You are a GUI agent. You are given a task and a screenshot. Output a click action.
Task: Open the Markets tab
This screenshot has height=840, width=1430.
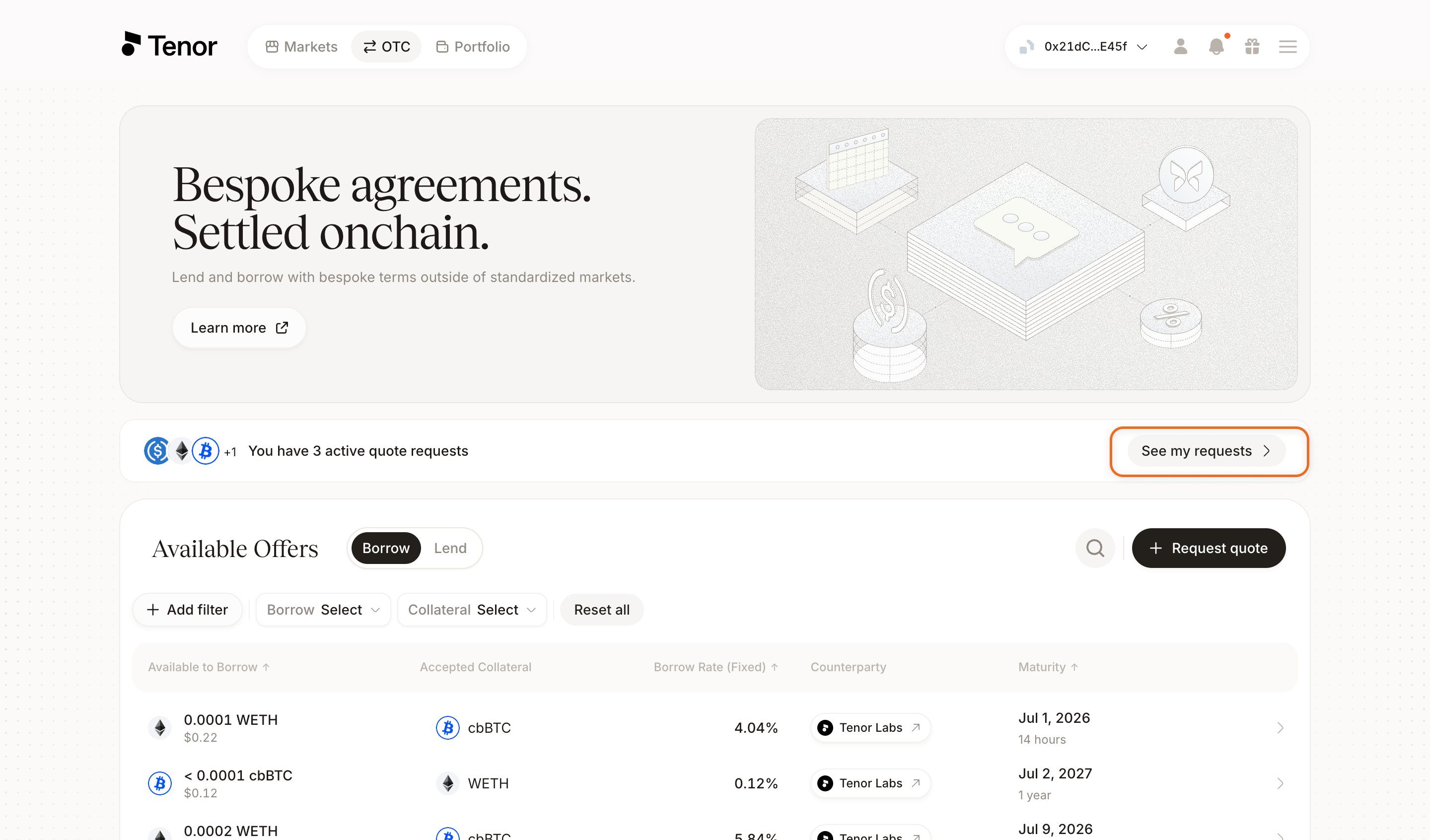pyautogui.click(x=301, y=47)
